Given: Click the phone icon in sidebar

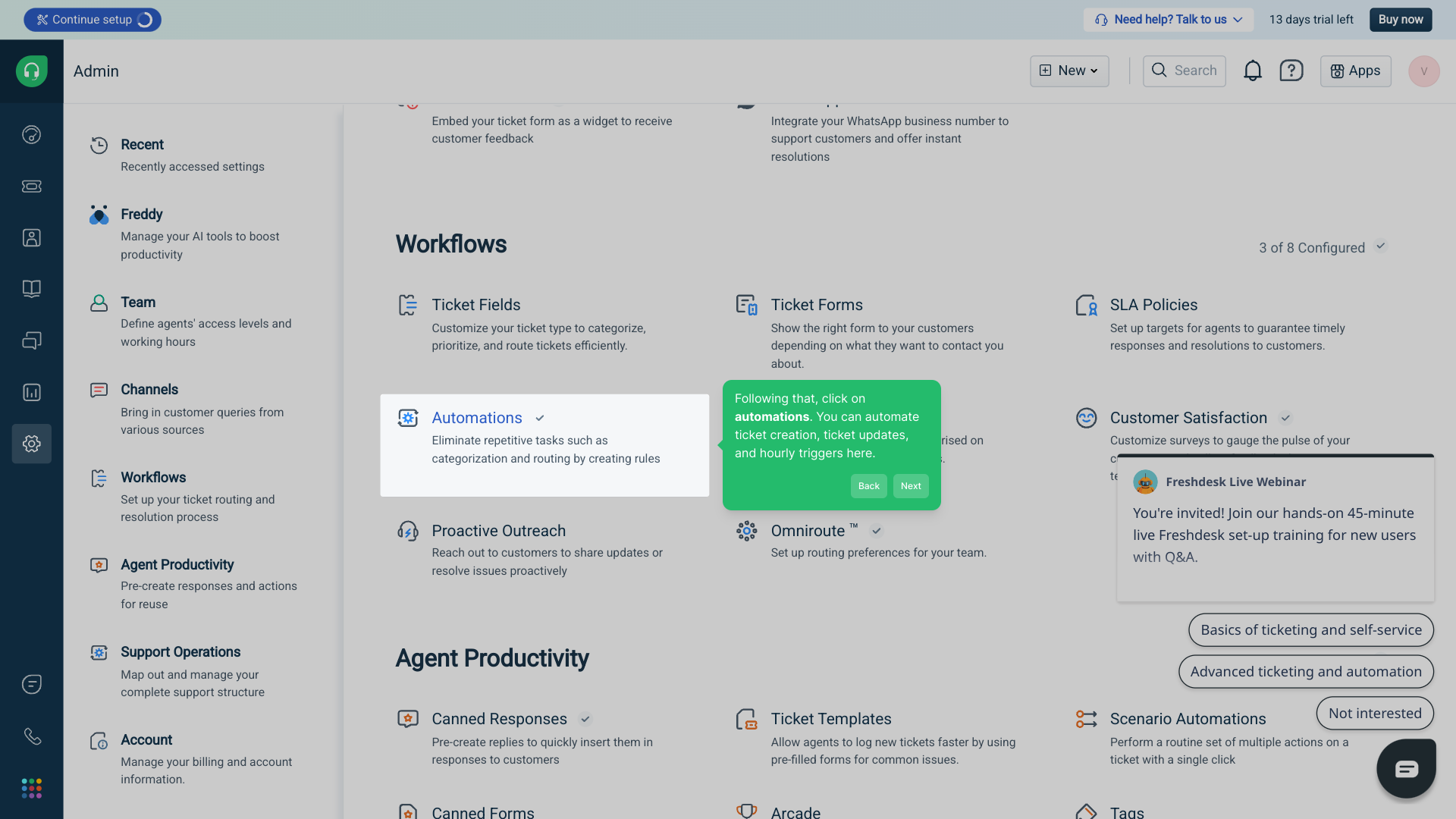Looking at the screenshot, I should click(x=31, y=736).
